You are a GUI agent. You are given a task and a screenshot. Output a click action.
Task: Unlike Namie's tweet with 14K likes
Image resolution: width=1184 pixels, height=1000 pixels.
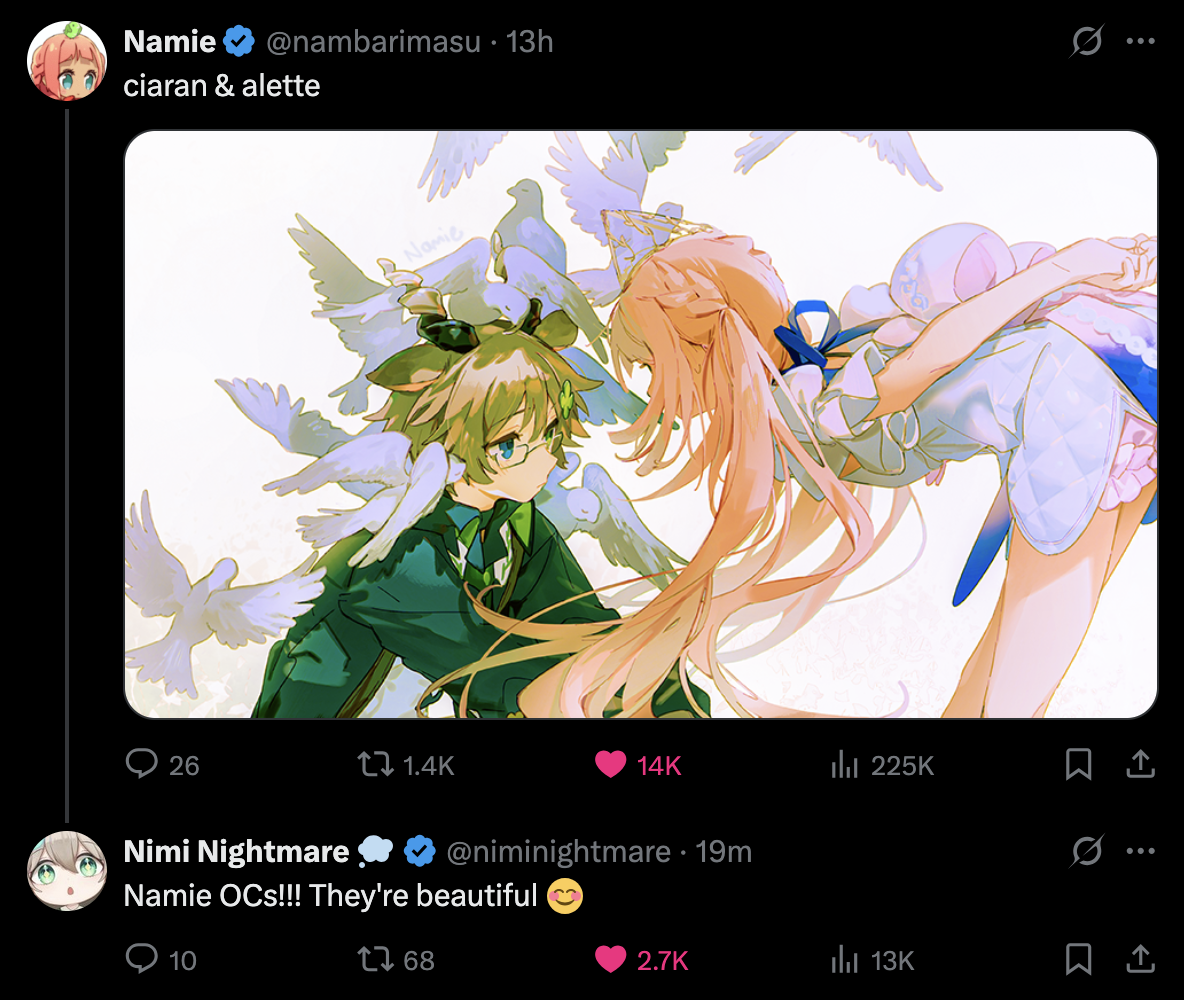[638, 764]
